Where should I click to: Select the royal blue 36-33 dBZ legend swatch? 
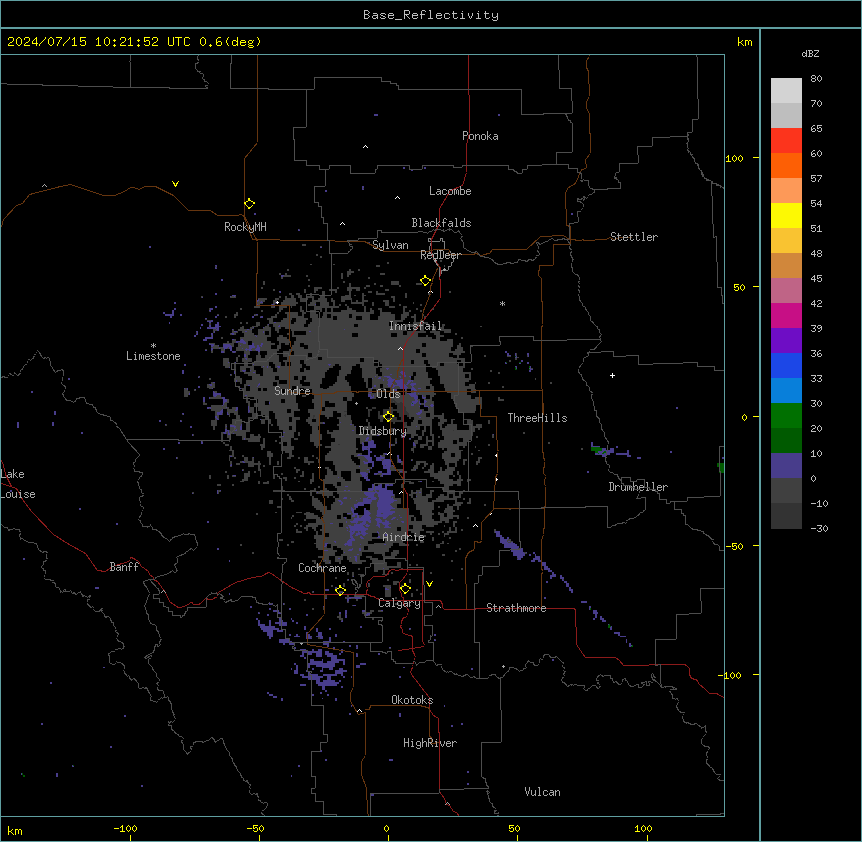click(786, 365)
